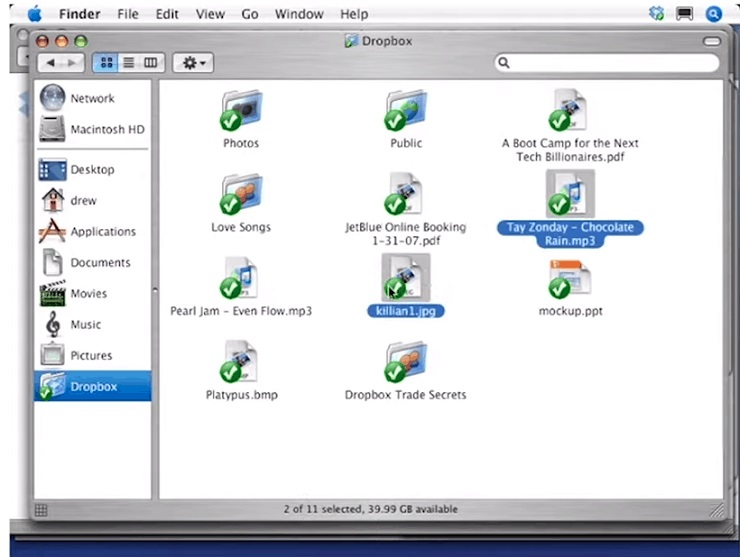Image resolution: width=740 pixels, height=557 pixels.
Task: Open the File menu
Action: 128,14
